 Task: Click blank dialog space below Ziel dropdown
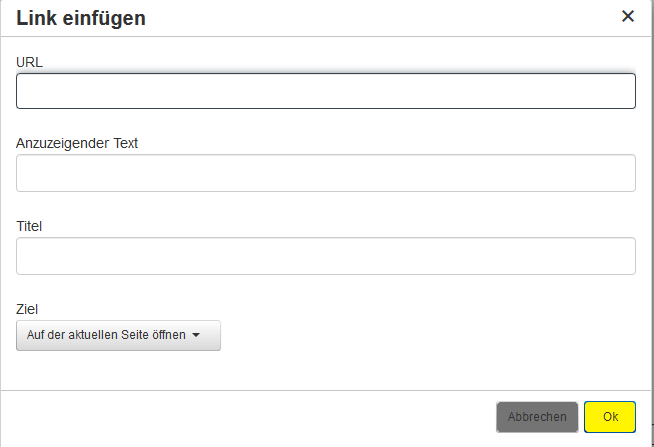[300, 370]
